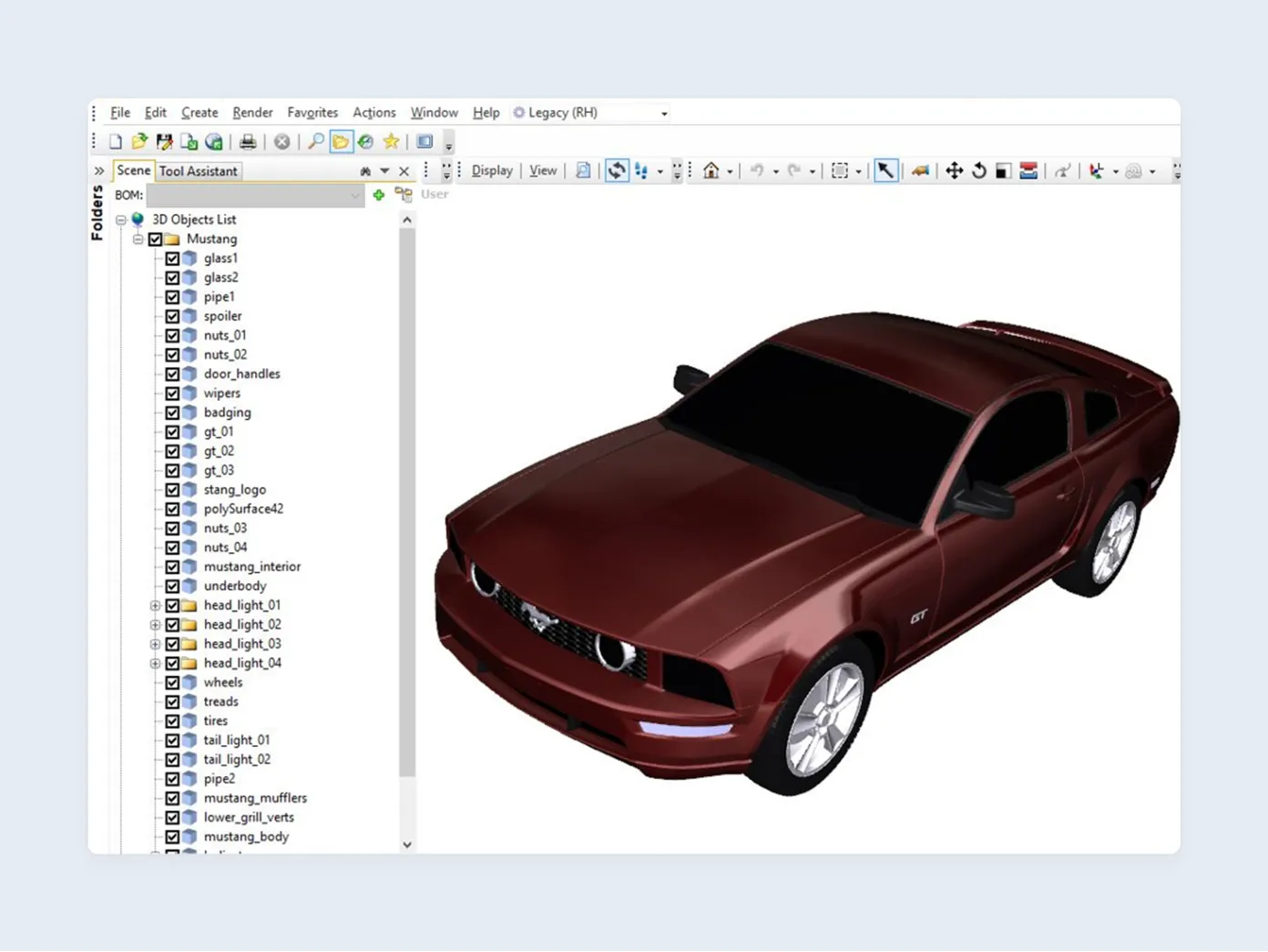Click the scene tree scrollbar up arrow
Screen dimensions: 1268x952
pyautogui.click(x=407, y=220)
